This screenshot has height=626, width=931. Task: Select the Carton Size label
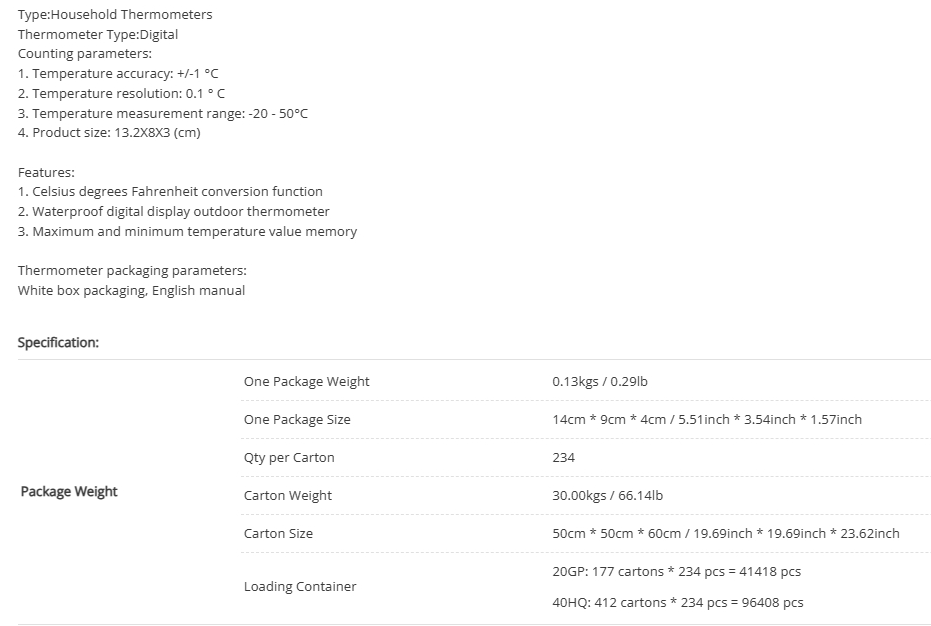tap(278, 533)
